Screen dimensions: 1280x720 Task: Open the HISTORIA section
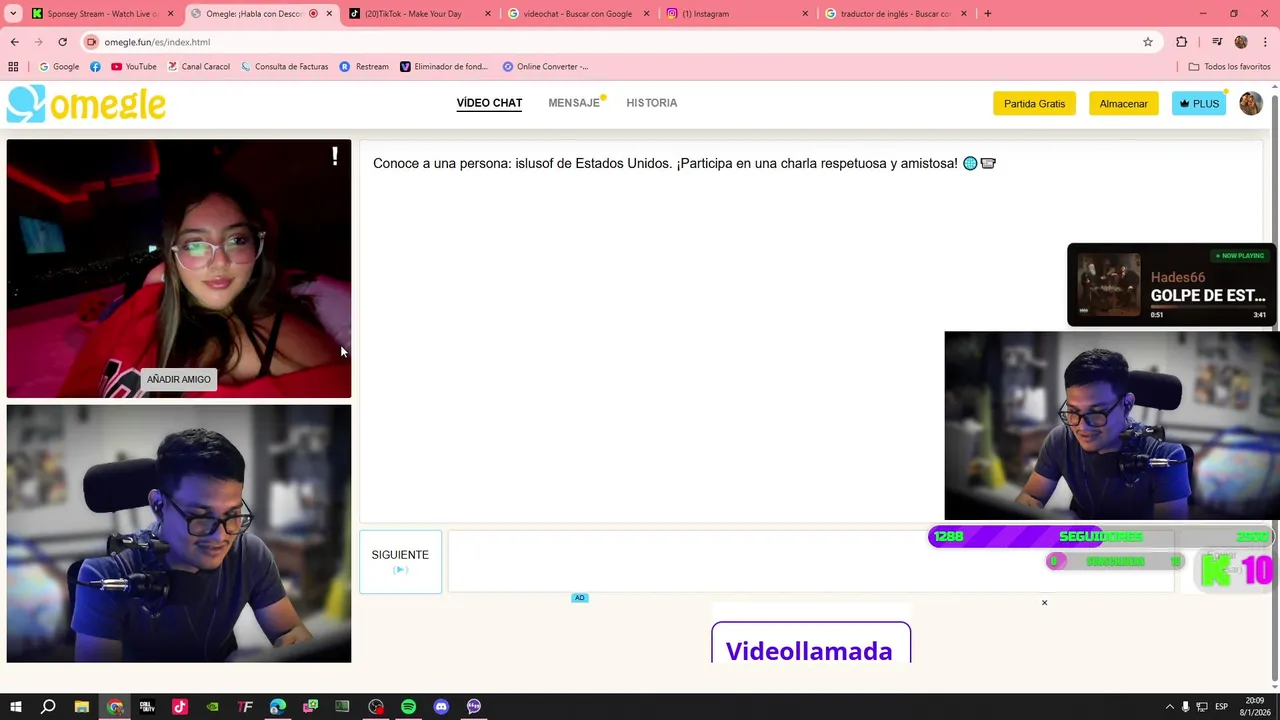tap(652, 103)
